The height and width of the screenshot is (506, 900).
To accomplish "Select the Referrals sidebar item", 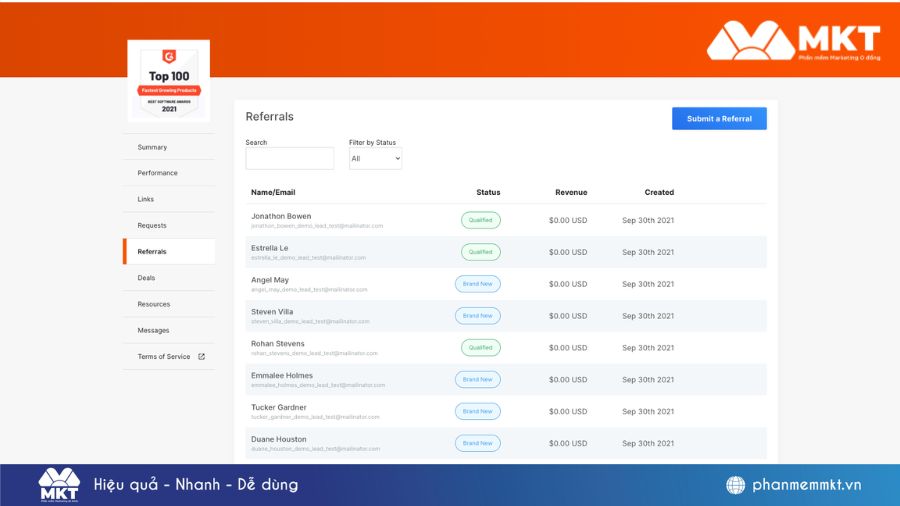I will 169,252.
